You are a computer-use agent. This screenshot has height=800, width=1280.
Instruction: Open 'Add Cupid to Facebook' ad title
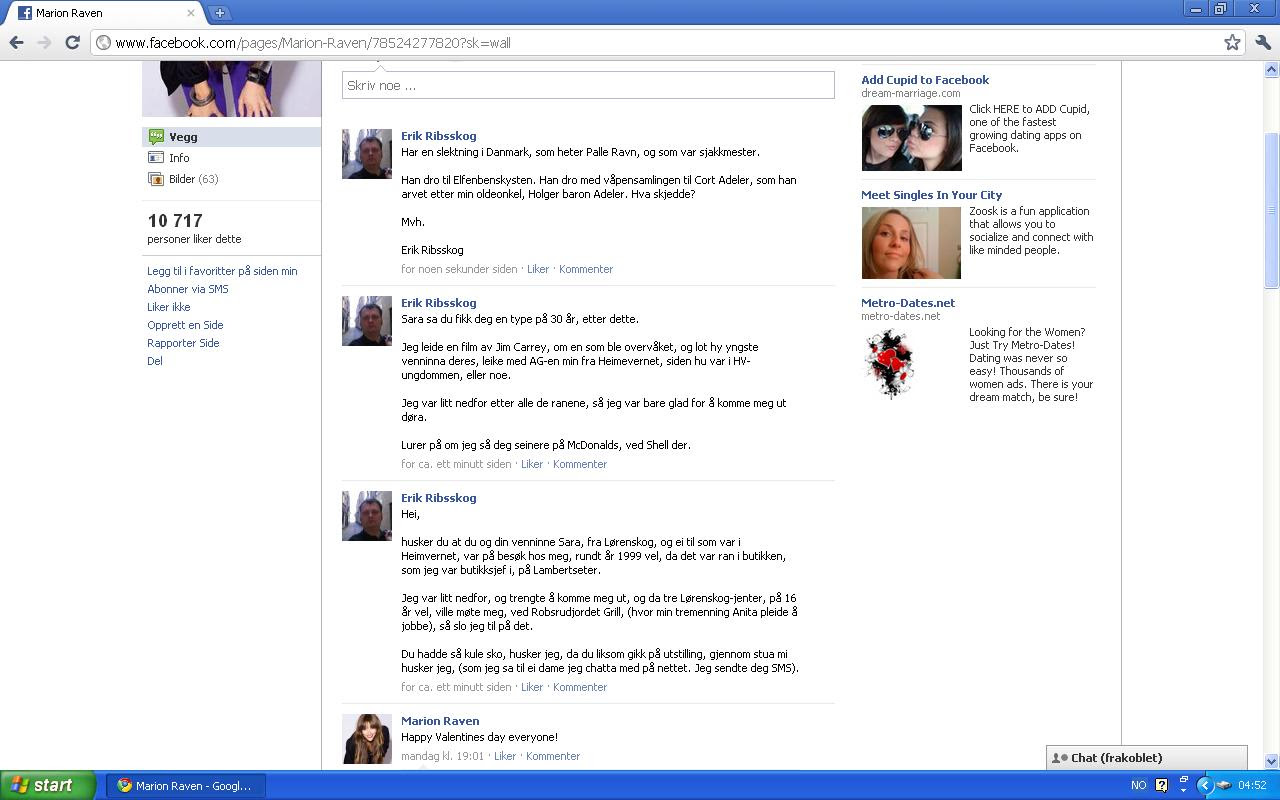point(925,80)
